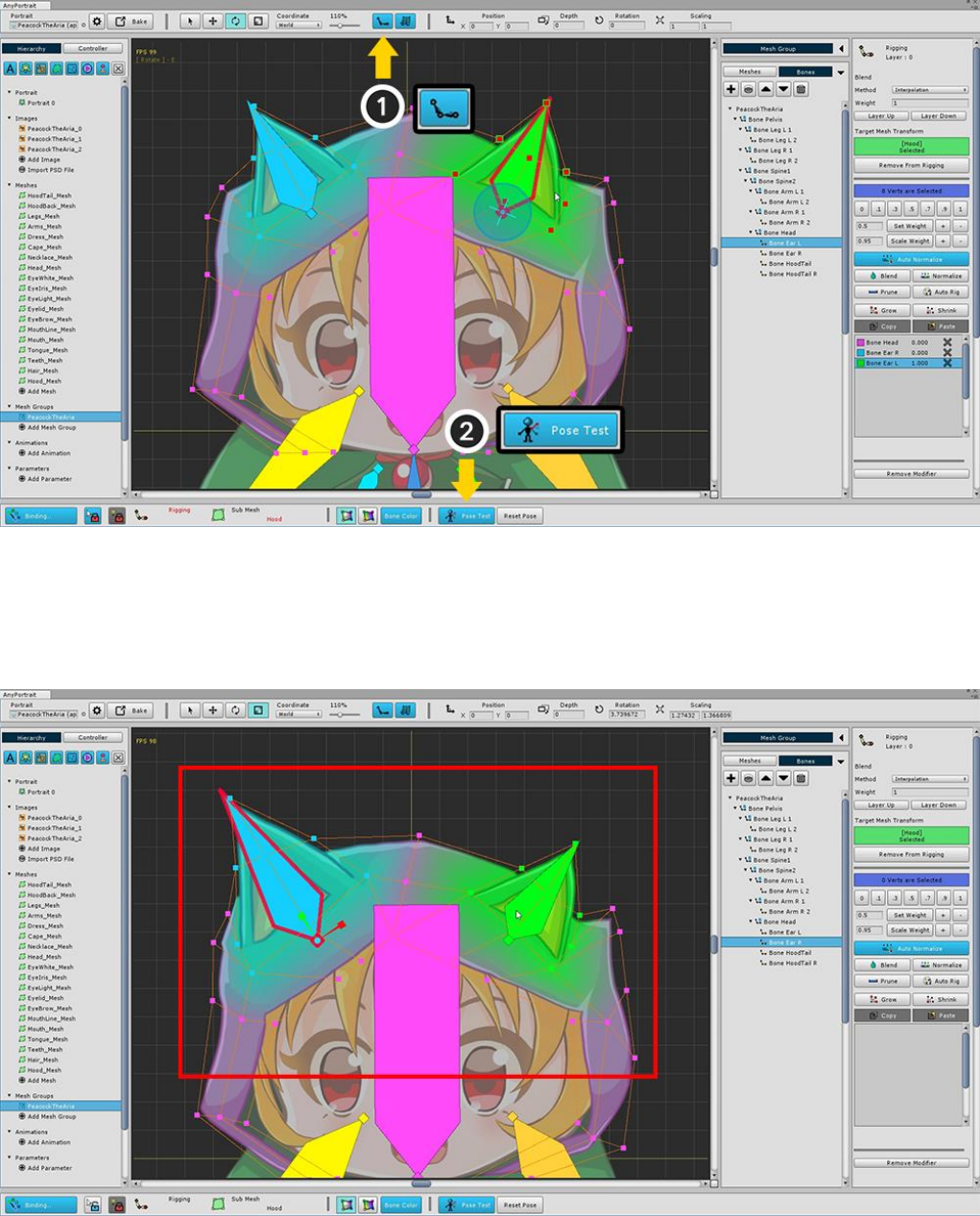Open Method Interpolation dropdown in lower screenshot
This screenshot has width=980, height=1216.
tap(930, 779)
